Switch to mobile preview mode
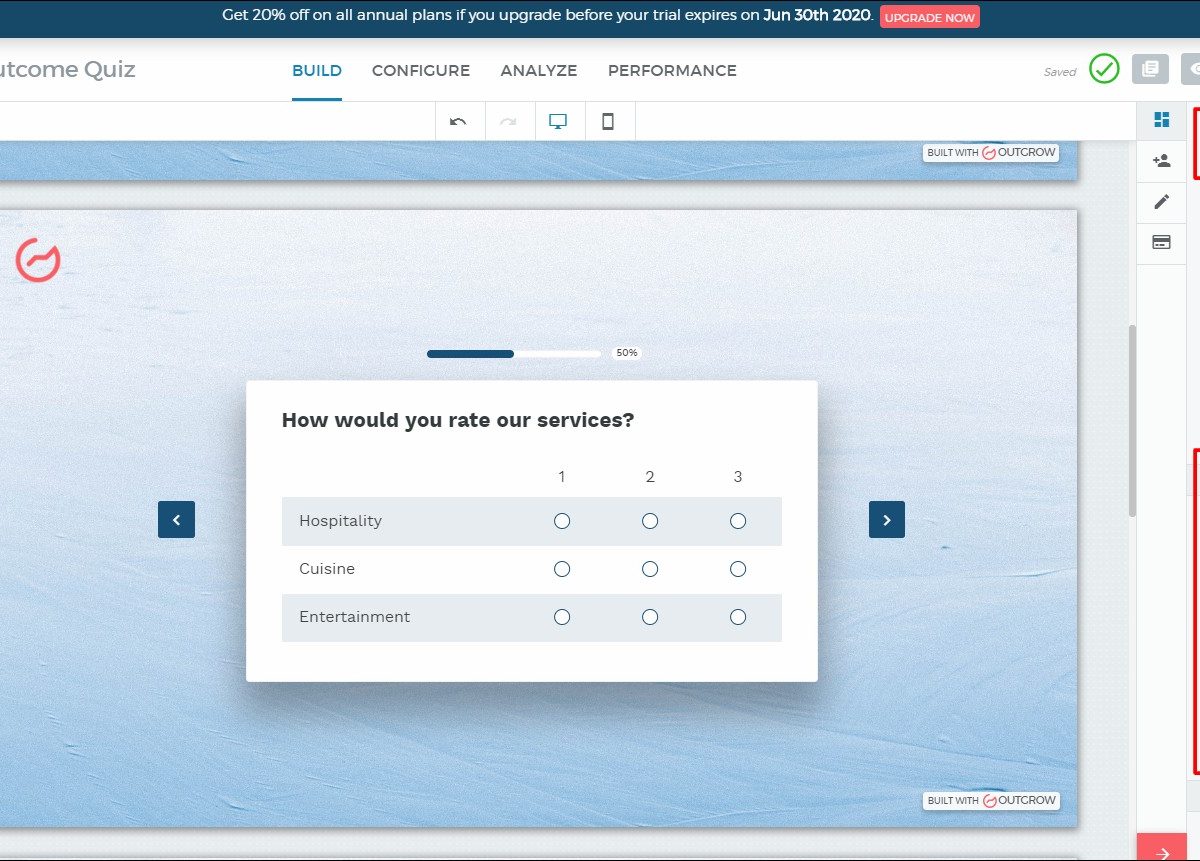 [607, 122]
